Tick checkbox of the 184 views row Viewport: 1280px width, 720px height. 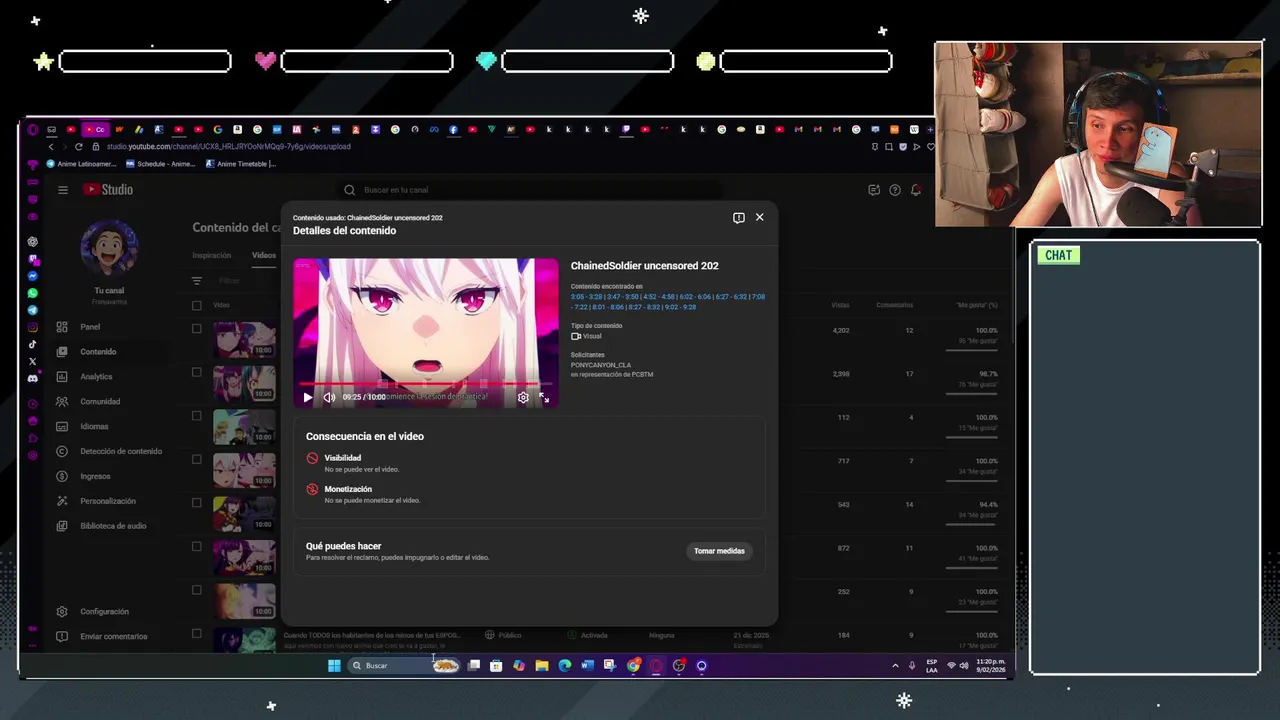(197, 634)
